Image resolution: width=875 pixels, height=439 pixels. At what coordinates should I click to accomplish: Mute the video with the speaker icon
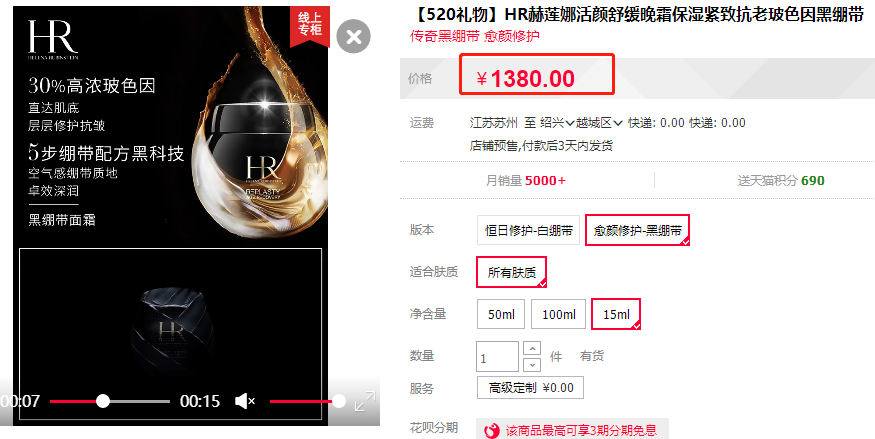[x=245, y=401]
